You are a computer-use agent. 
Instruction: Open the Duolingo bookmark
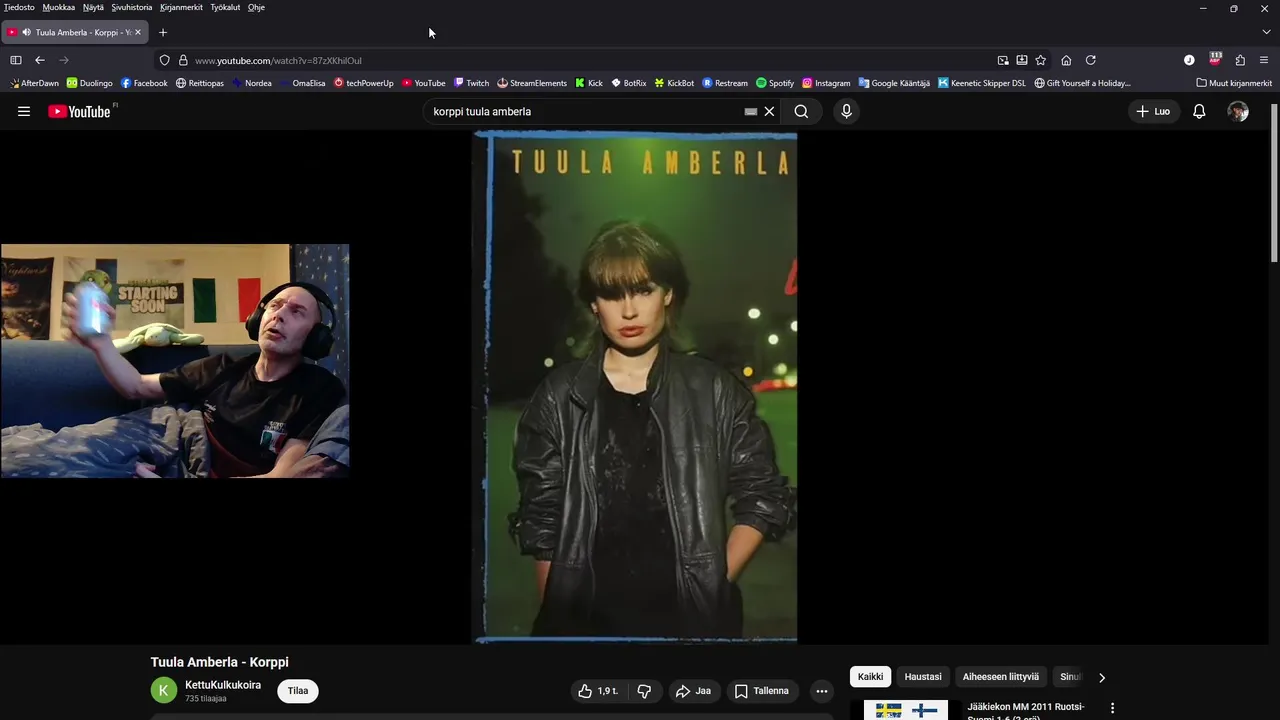point(90,83)
